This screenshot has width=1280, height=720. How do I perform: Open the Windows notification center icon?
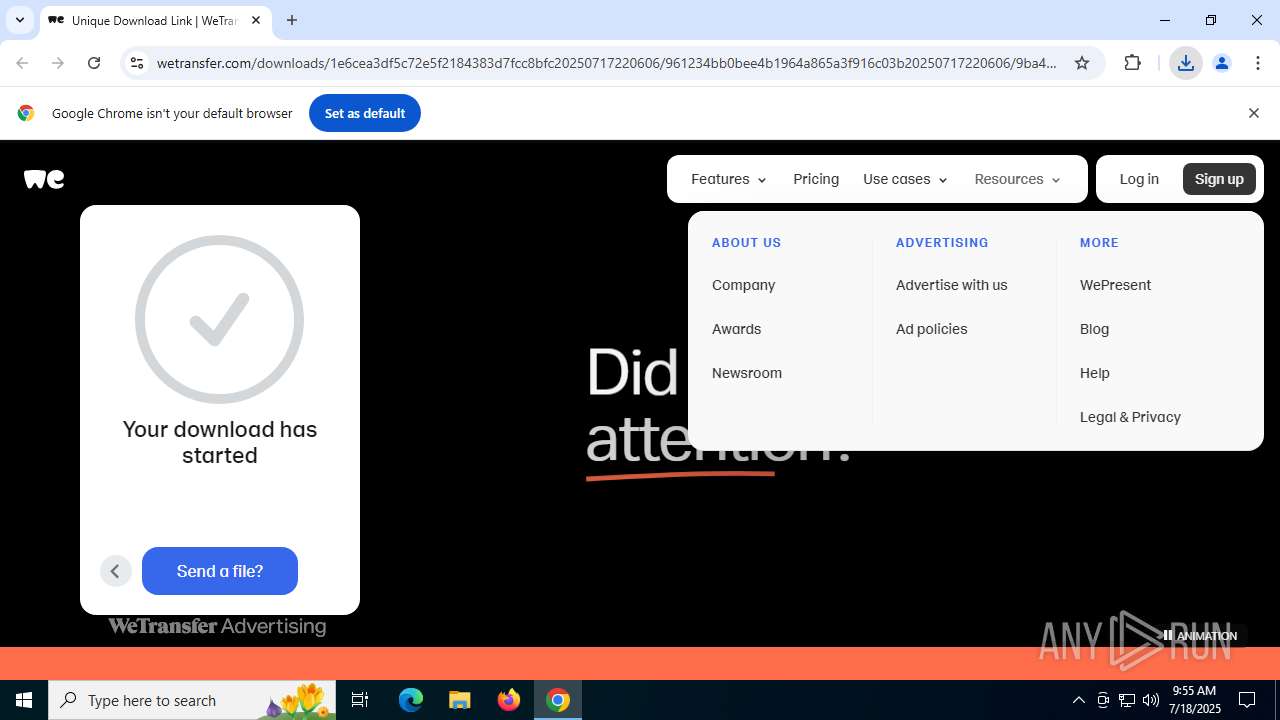(1247, 700)
